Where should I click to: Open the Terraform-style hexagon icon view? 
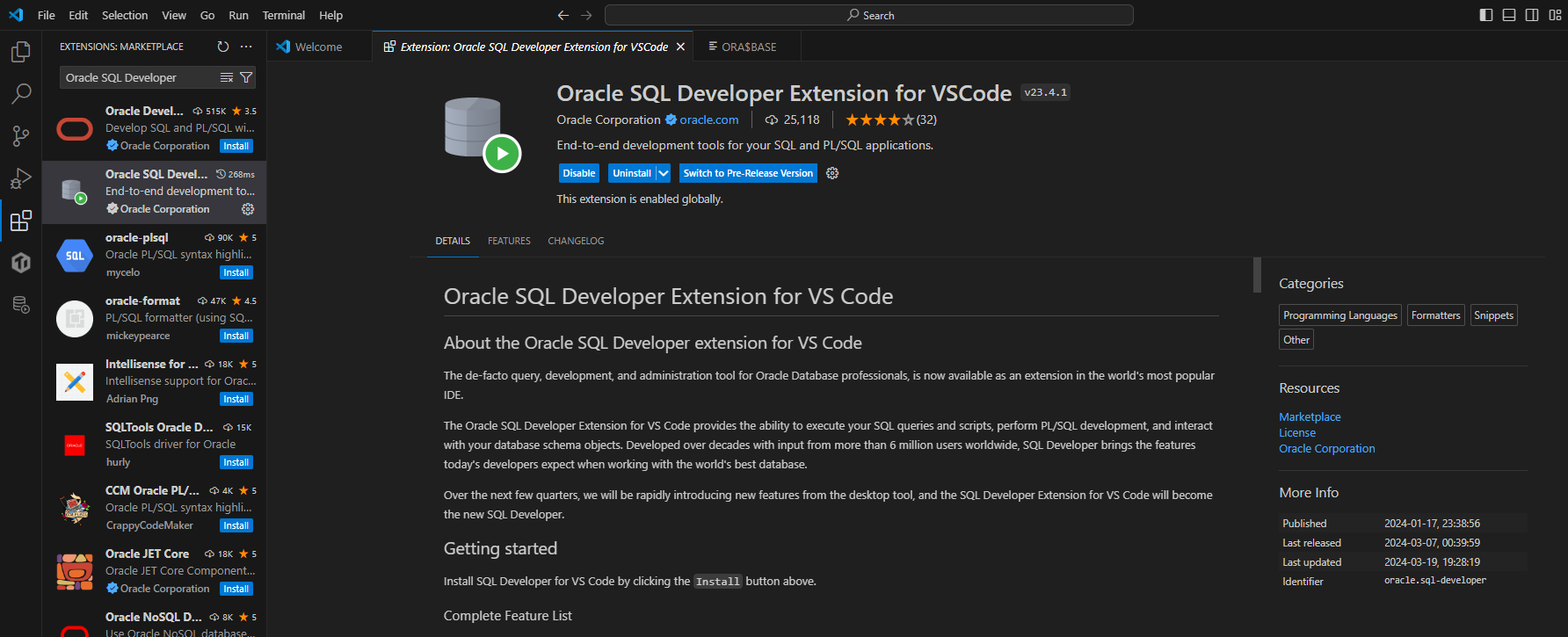pyautogui.click(x=21, y=262)
